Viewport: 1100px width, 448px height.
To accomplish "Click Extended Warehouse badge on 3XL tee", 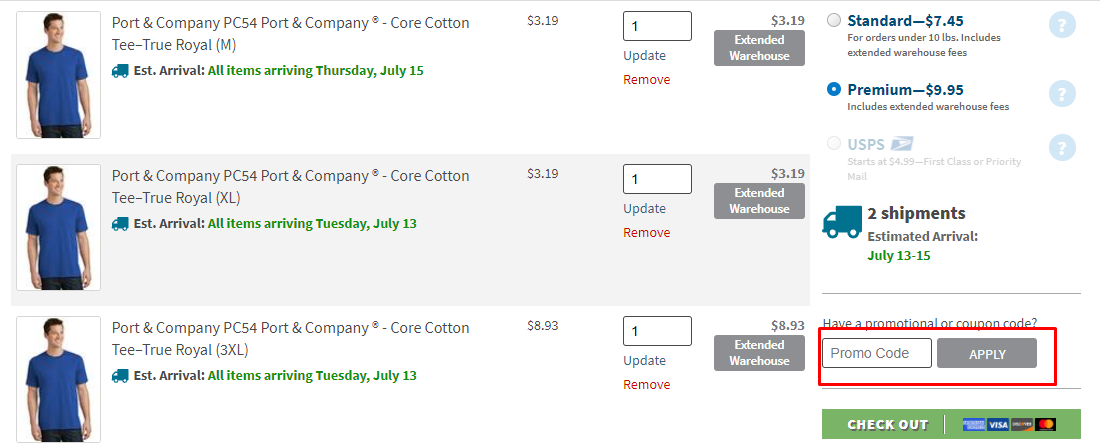I will click(x=759, y=353).
